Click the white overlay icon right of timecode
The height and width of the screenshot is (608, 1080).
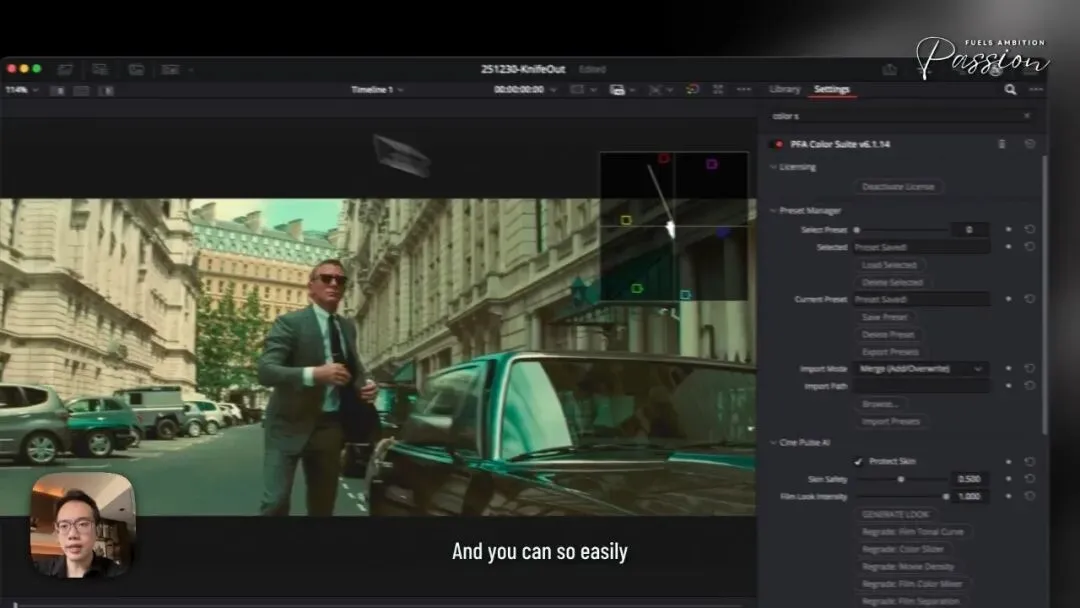[617, 90]
